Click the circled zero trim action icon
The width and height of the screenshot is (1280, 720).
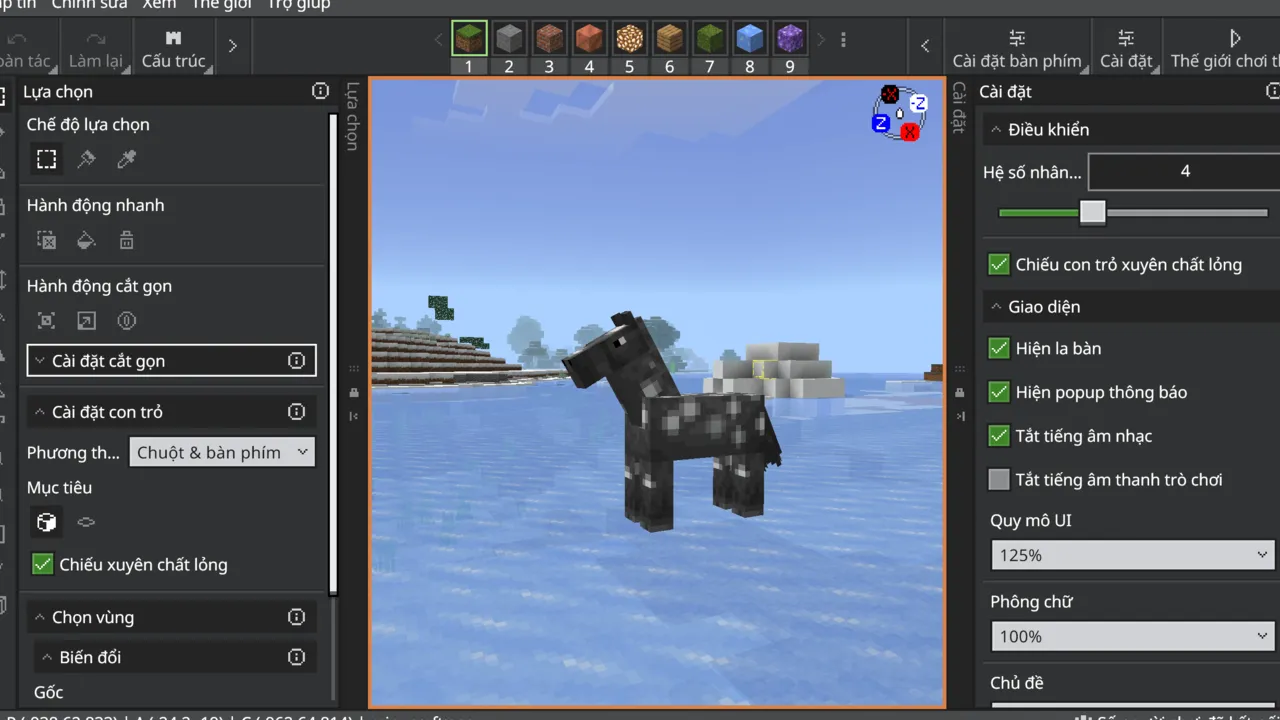(x=126, y=321)
